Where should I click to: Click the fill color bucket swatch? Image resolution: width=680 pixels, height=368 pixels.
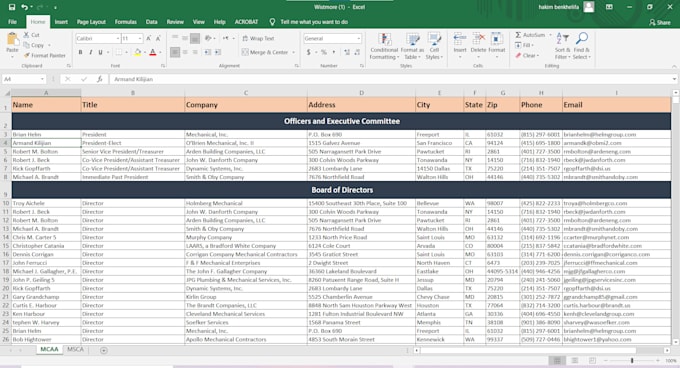click(137, 52)
